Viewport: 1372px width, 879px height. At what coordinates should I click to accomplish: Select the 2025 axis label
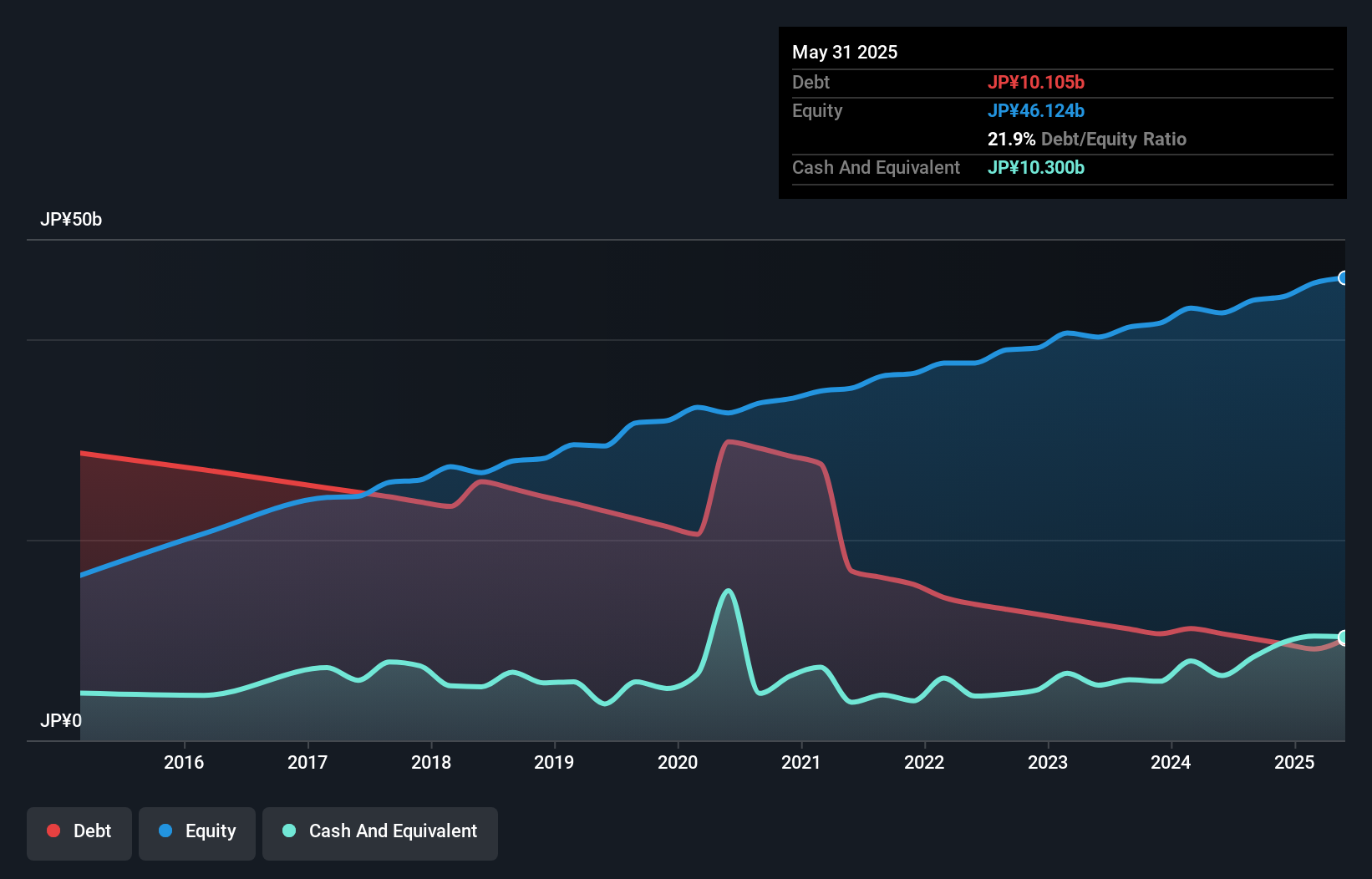[x=1294, y=762]
